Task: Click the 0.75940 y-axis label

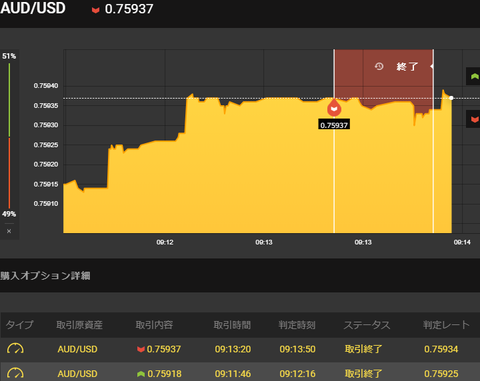Action: pos(46,86)
